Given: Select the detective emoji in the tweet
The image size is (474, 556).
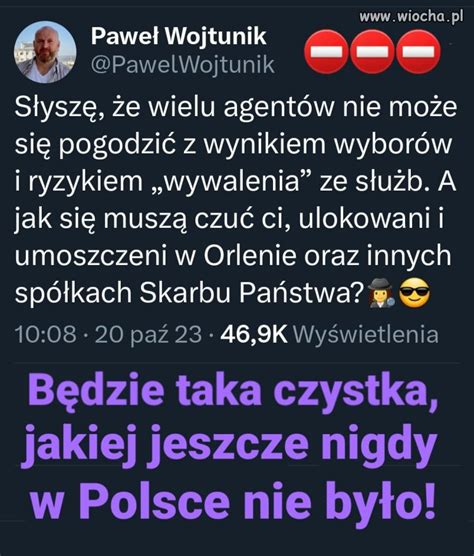Looking at the screenshot, I should point(381,293).
